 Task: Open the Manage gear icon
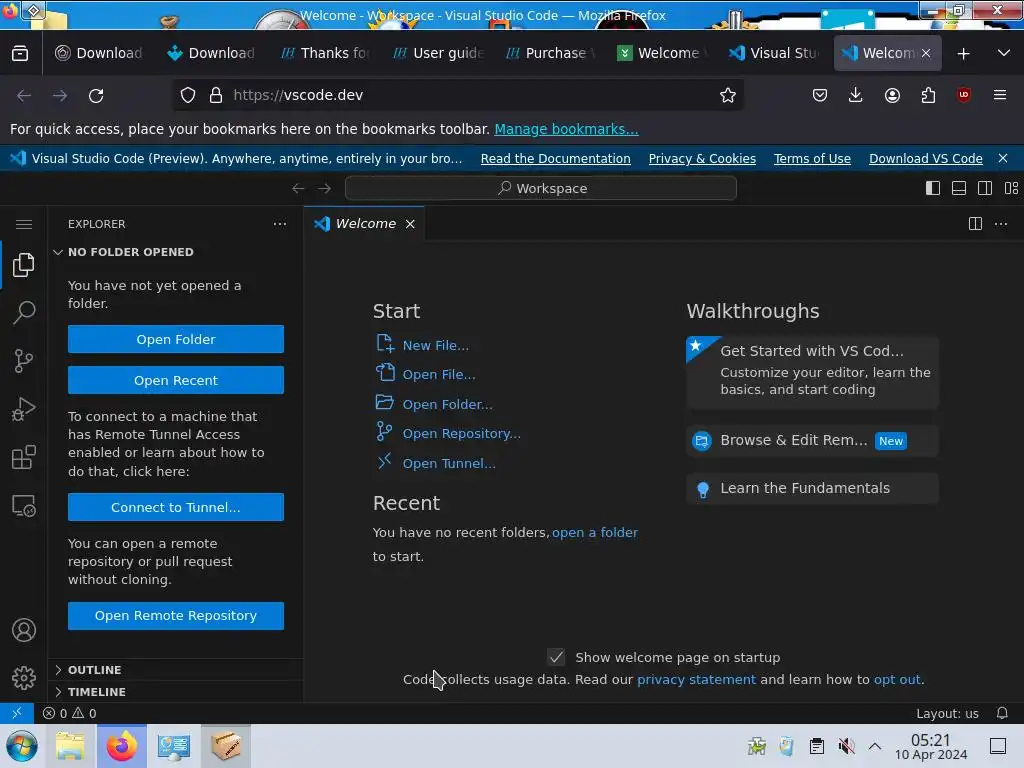pyautogui.click(x=24, y=678)
